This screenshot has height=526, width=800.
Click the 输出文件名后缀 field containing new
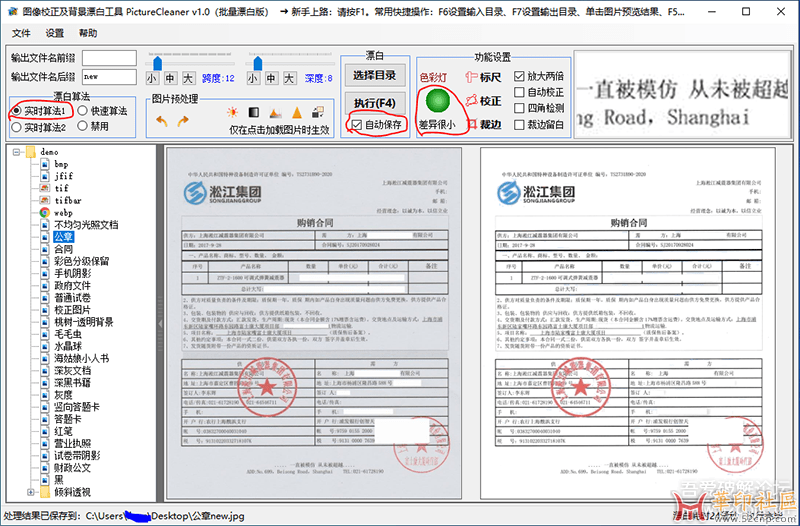point(109,77)
